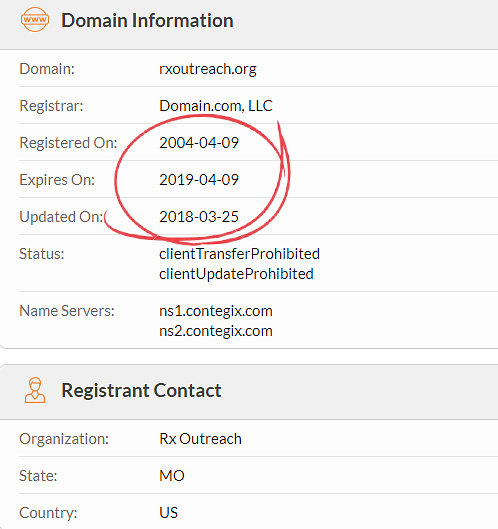Viewport: 498px width, 529px height.
Task: Select the domain name rxoutreach.org
Action: 208,69
